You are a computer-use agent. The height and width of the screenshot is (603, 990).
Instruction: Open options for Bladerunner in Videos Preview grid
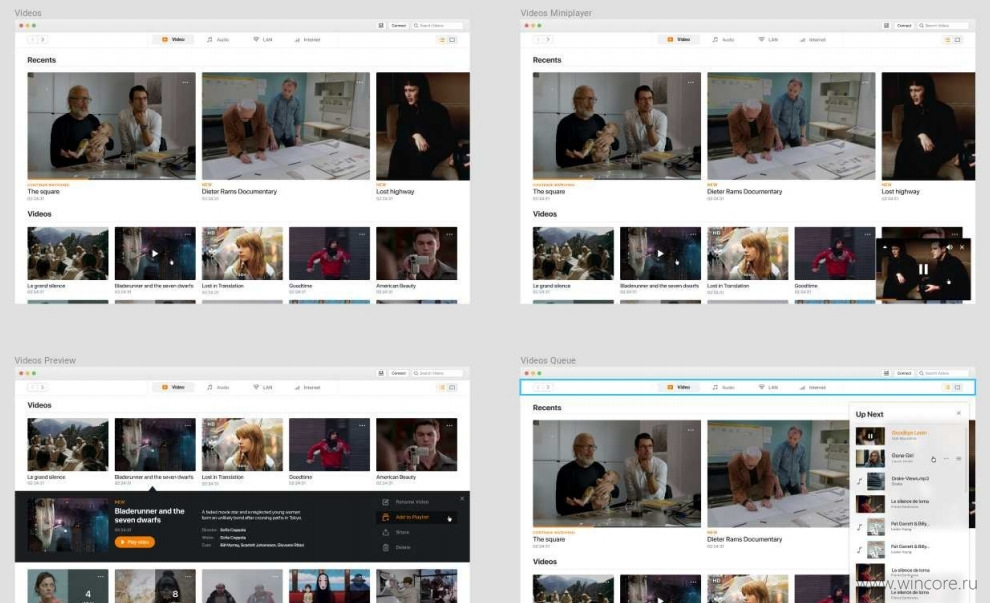coord(188,426)
